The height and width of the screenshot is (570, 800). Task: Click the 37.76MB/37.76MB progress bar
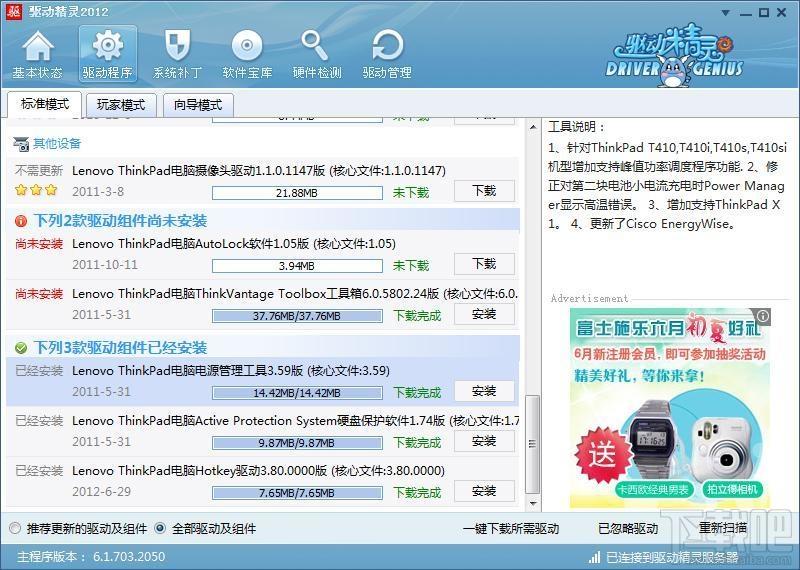pos(297,316)
